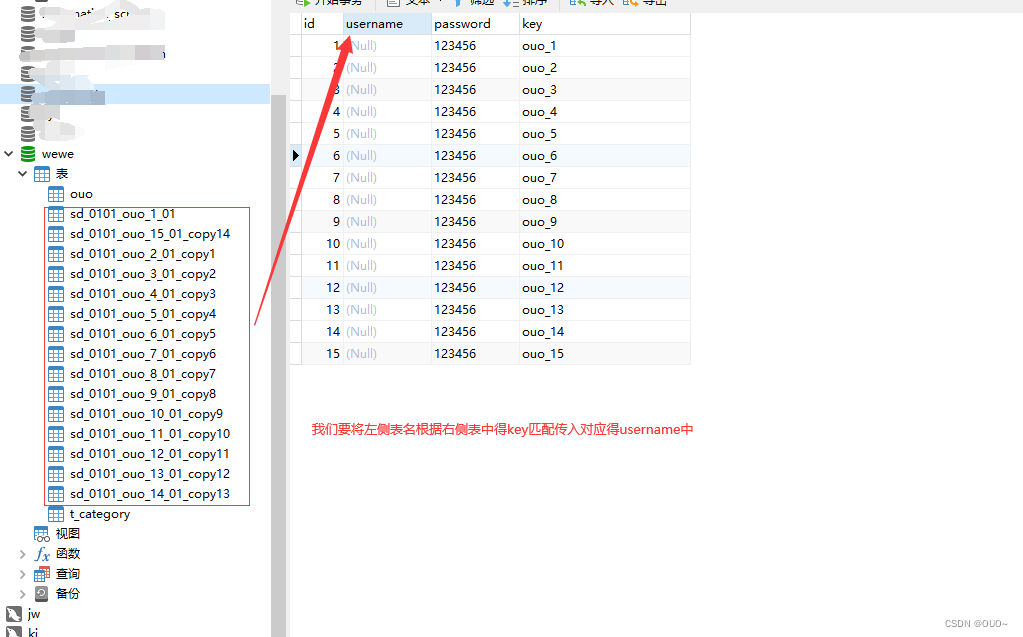Expand the 备份 backup node
This screenshot has height=637, width=1023.
point(23,594)
